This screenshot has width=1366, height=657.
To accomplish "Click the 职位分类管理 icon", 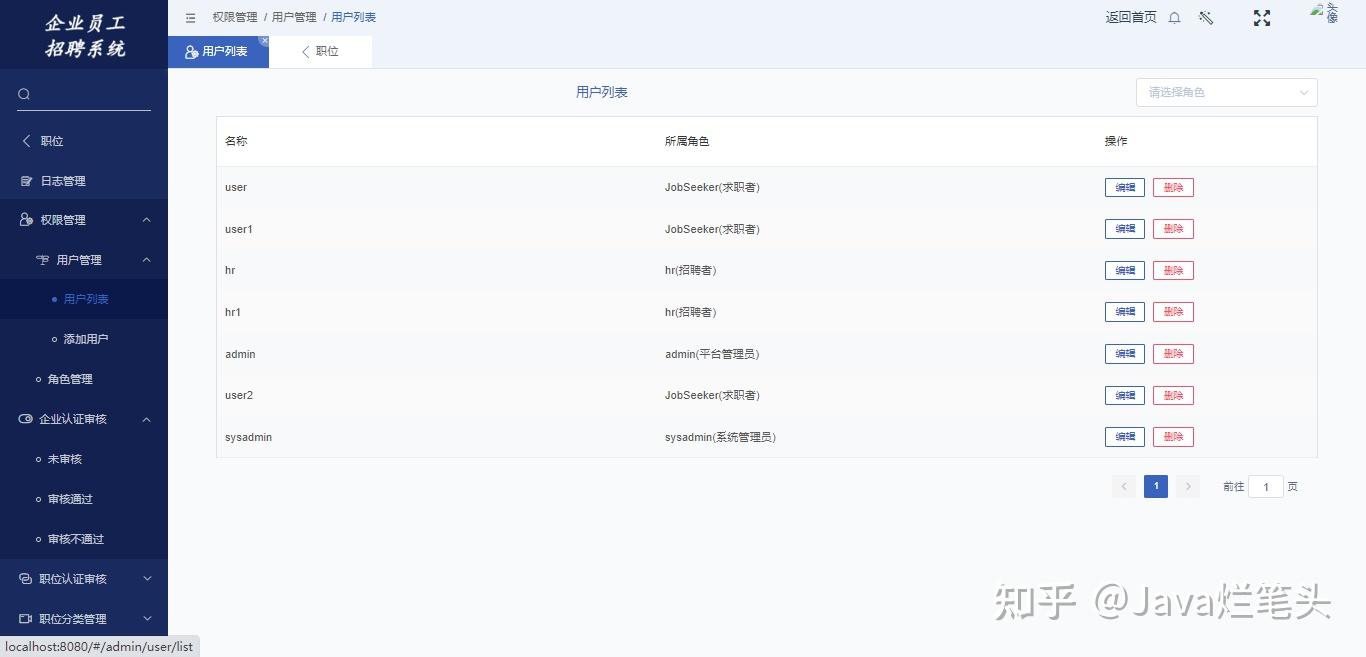I will (26, 619).
